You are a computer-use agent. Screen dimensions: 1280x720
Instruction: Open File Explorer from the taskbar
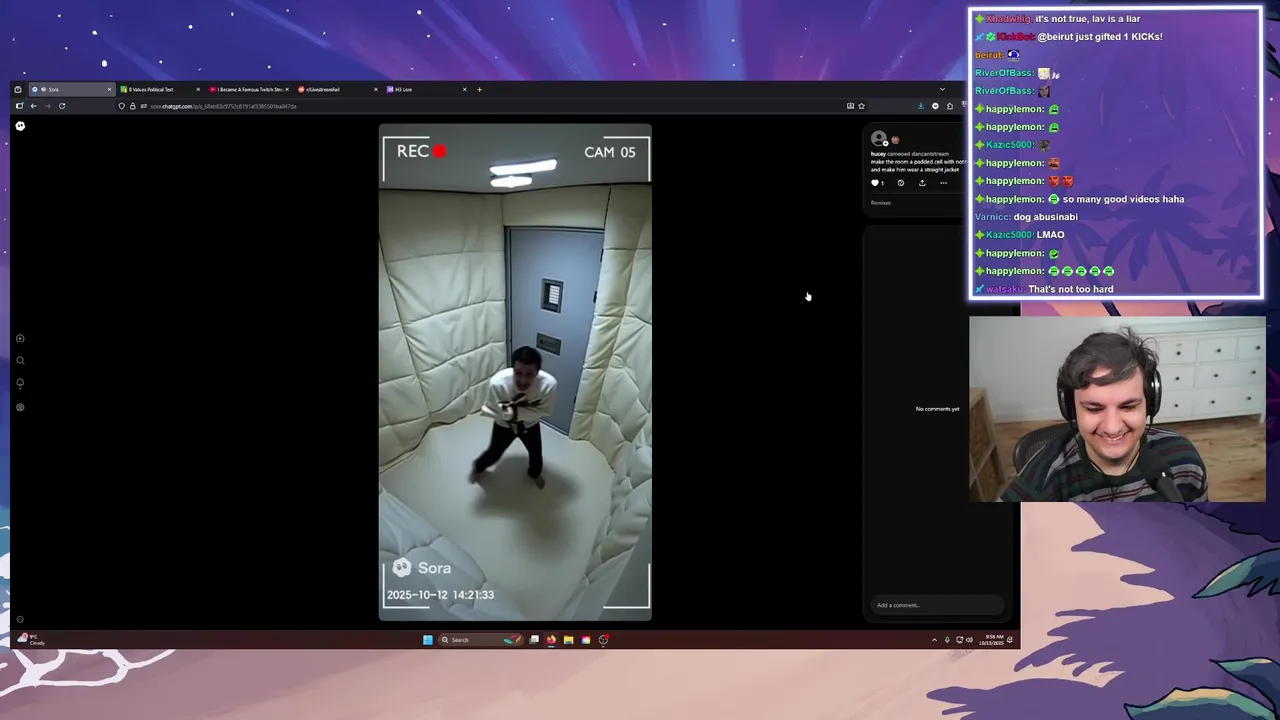click(568, 640)
